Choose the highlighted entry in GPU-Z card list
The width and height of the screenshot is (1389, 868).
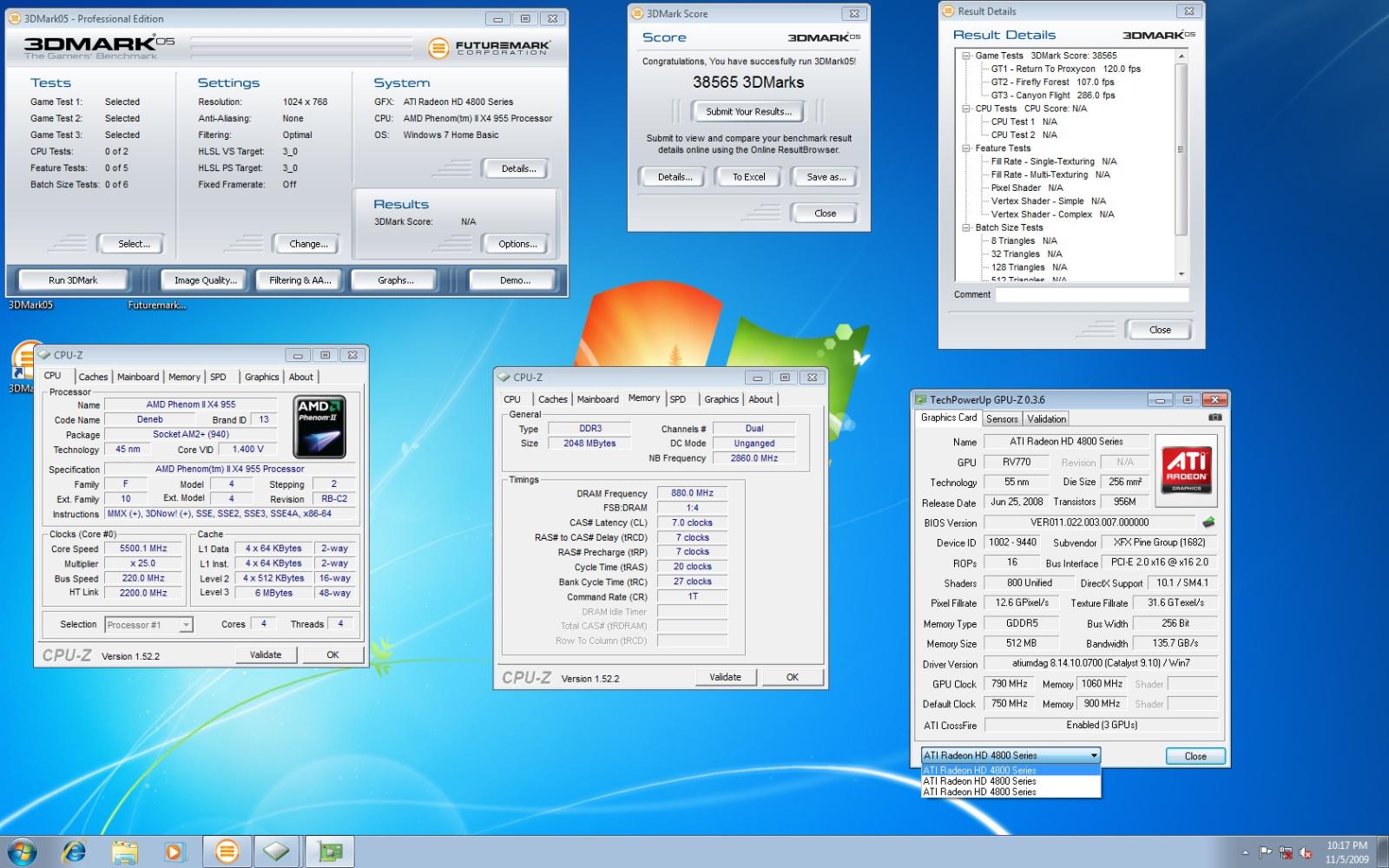tap(1010, 770)
